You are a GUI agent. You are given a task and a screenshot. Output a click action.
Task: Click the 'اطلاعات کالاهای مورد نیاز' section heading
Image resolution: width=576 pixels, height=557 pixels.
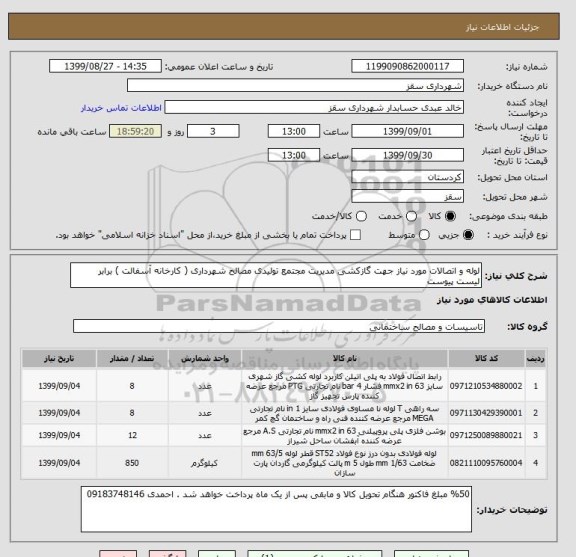click(492, 300)
